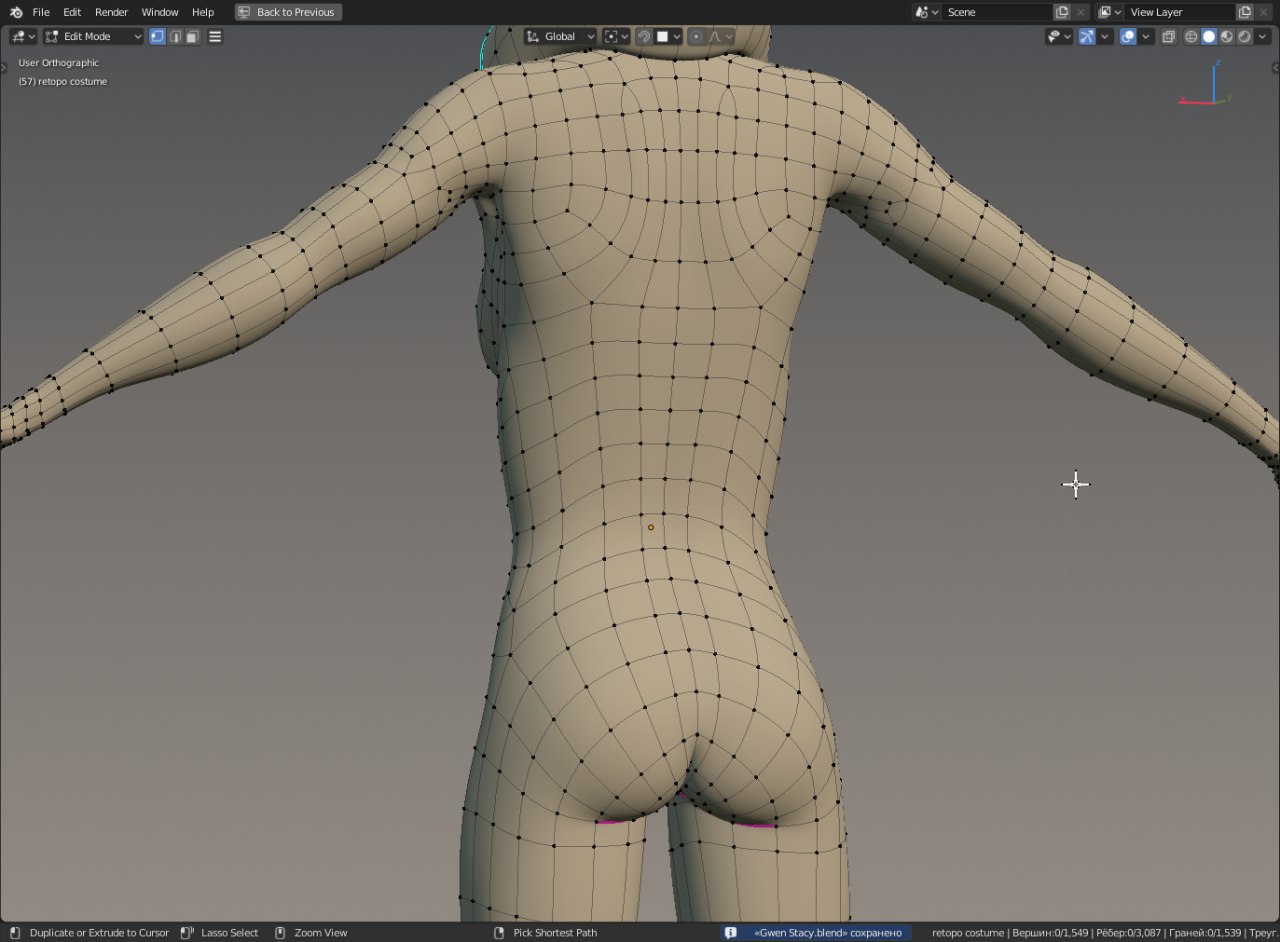Expand the sidebar from right edge arrow
Viewport: 1280px width, 942px height.
[x=1275, y=68]
